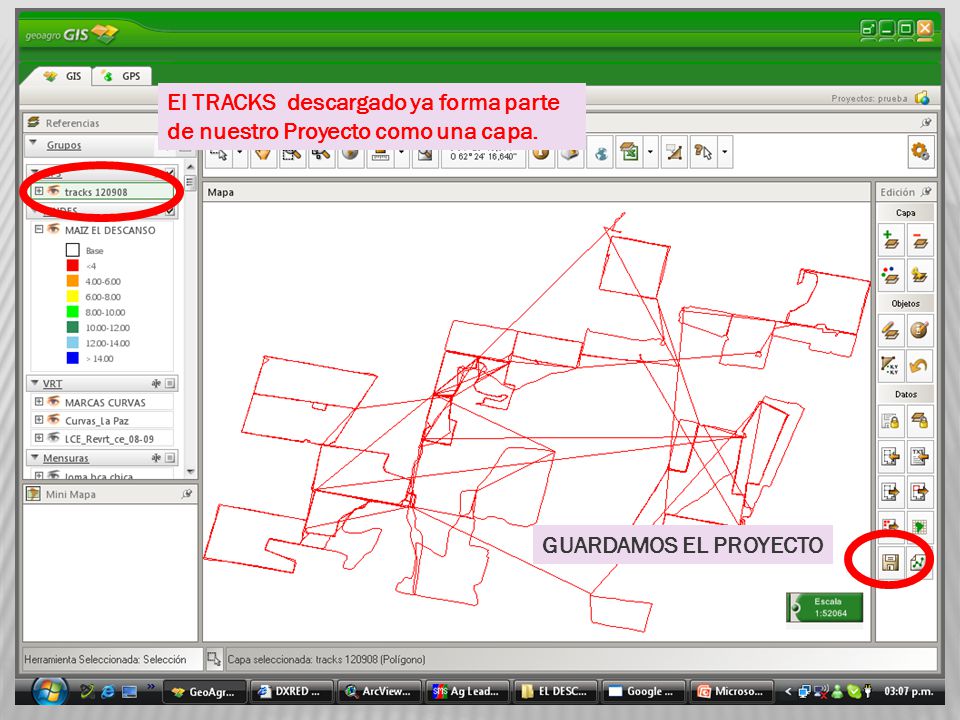Click the export data icon with right arrow
Viewport: 960px width, 720px height.
point(890,491)
